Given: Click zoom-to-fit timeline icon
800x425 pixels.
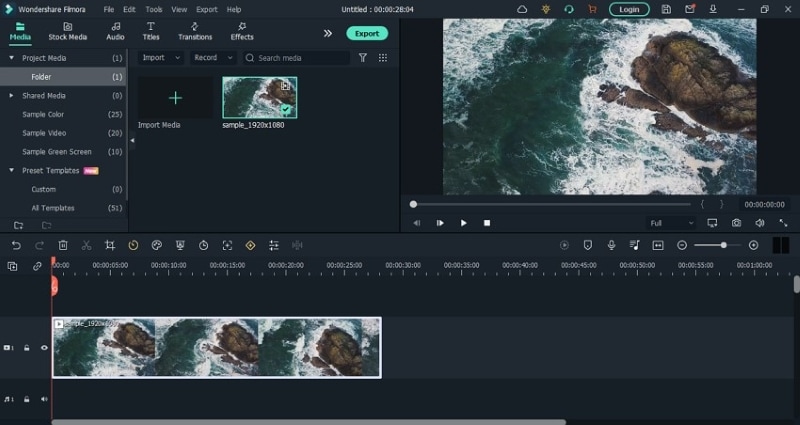Looking at the screenshot, I should pyautogui.click(x=658, y=245).
